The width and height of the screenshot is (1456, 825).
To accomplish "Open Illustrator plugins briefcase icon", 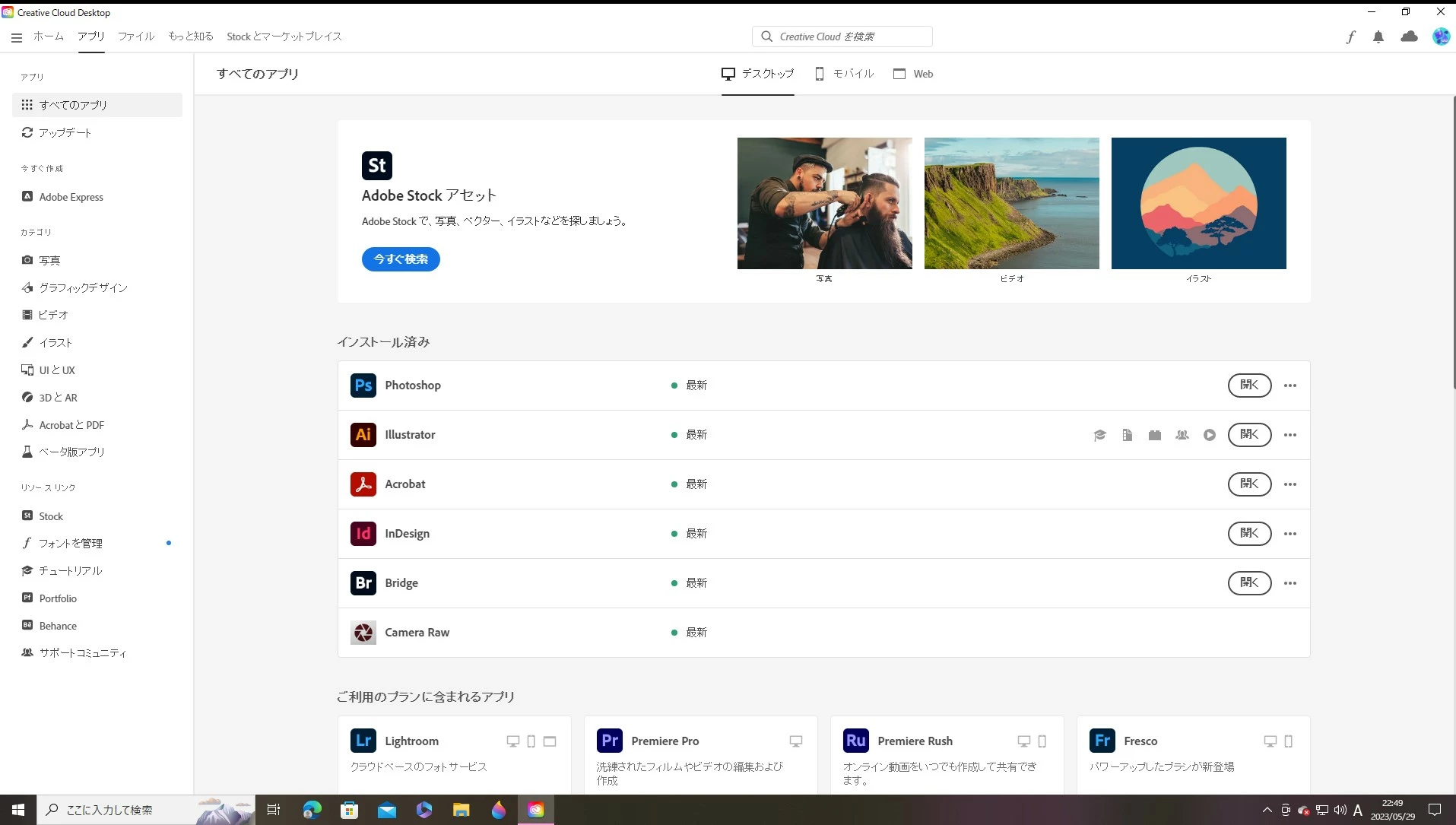I will tap(1155, 435).
